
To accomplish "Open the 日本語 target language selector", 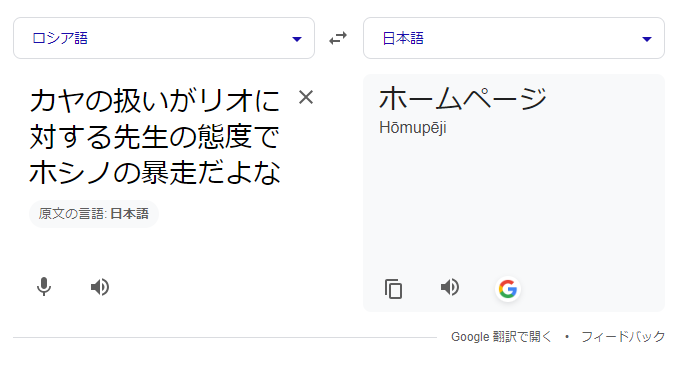I will point(514,38).
